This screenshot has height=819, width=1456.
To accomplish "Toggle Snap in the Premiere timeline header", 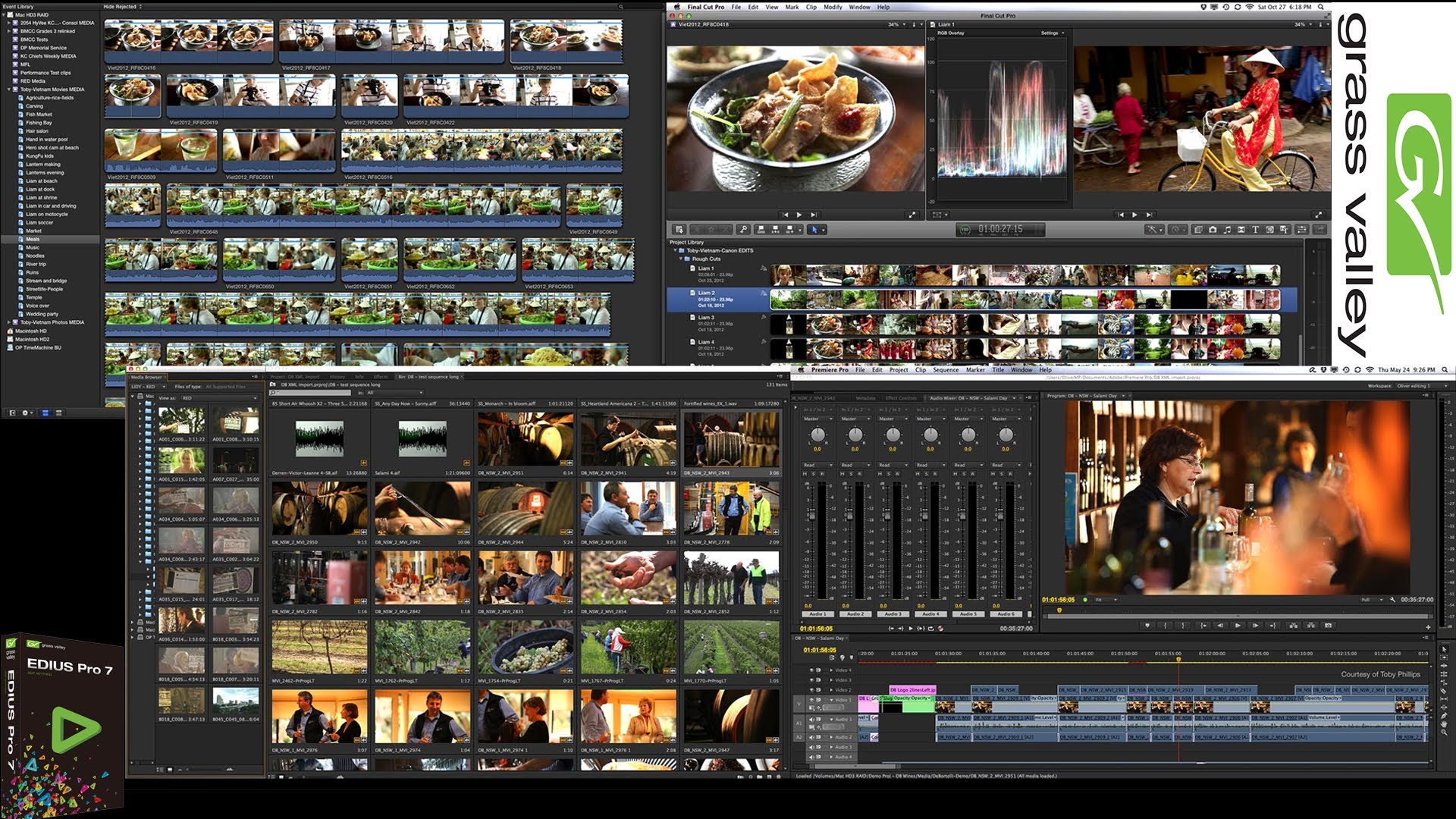I will 832,657.
